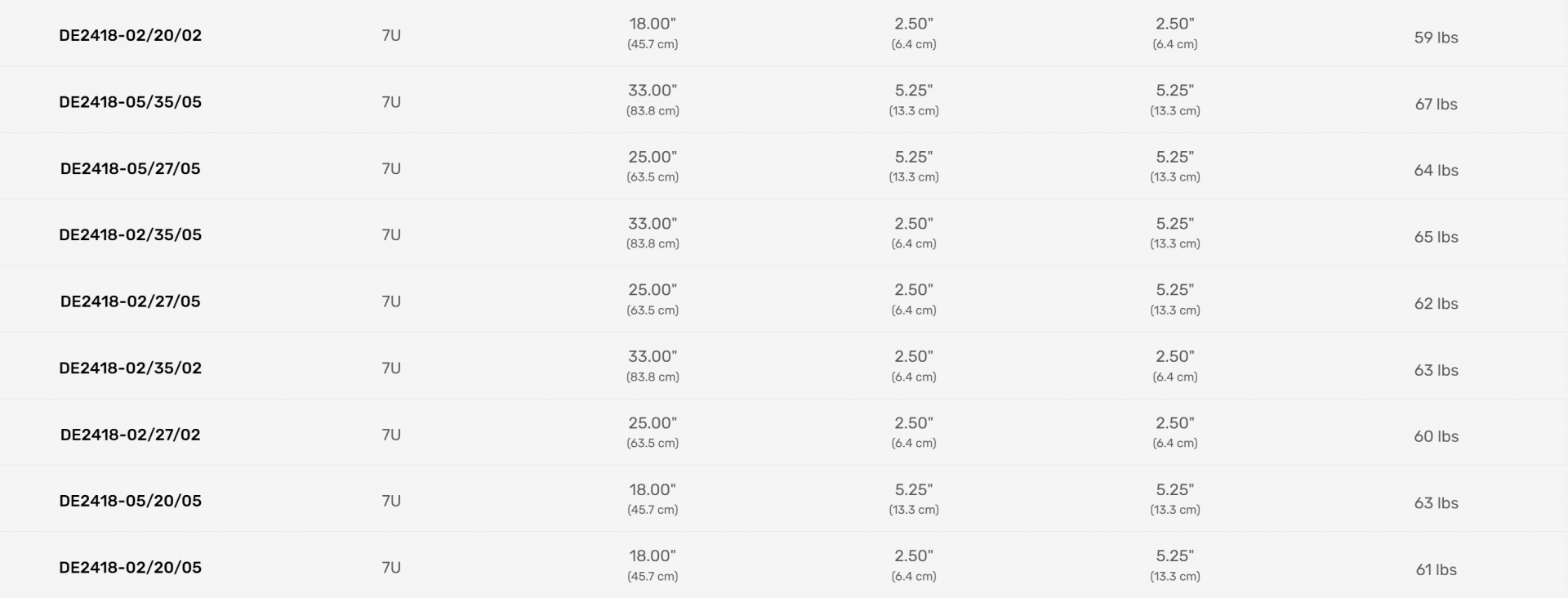Choose model DE2418-02/27/02
Image resolution: width=1568 pixels, height=598 pixels.
[x=130, y=435]
